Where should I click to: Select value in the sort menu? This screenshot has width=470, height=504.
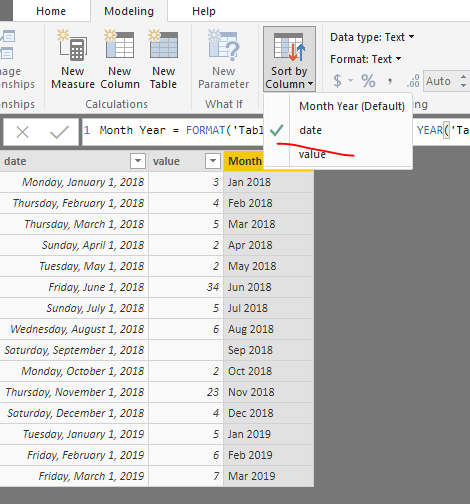click(338, 154)
